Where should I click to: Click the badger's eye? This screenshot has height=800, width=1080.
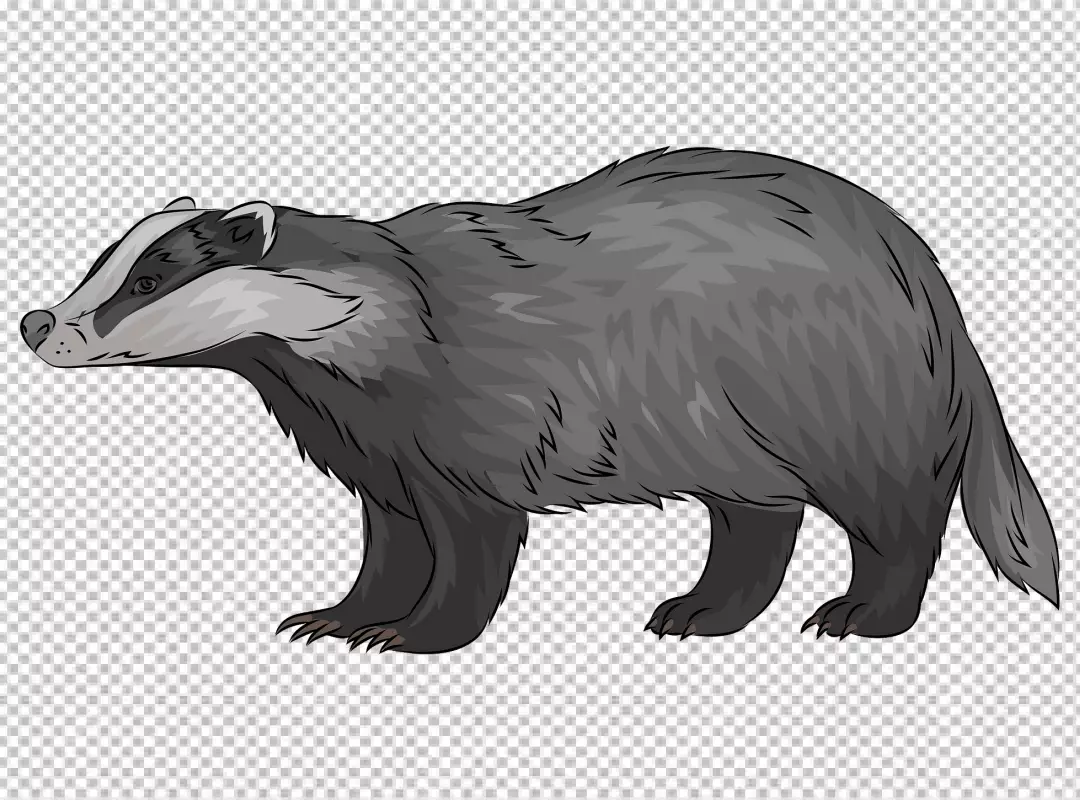pos(145,286)
